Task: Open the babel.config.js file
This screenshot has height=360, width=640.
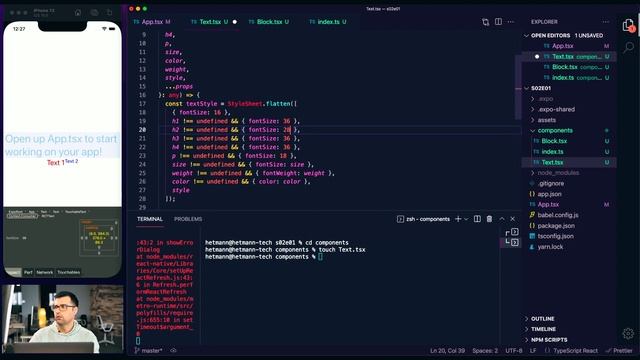Action: [x=558, y=215]
